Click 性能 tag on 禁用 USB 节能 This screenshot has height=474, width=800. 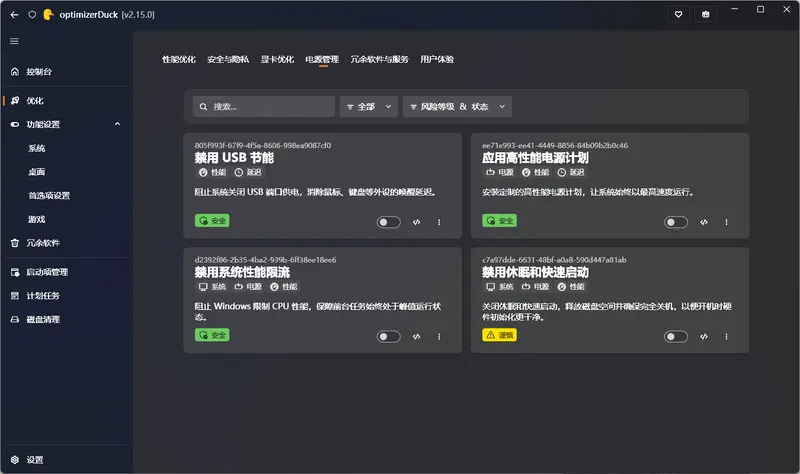click(212, 172)
